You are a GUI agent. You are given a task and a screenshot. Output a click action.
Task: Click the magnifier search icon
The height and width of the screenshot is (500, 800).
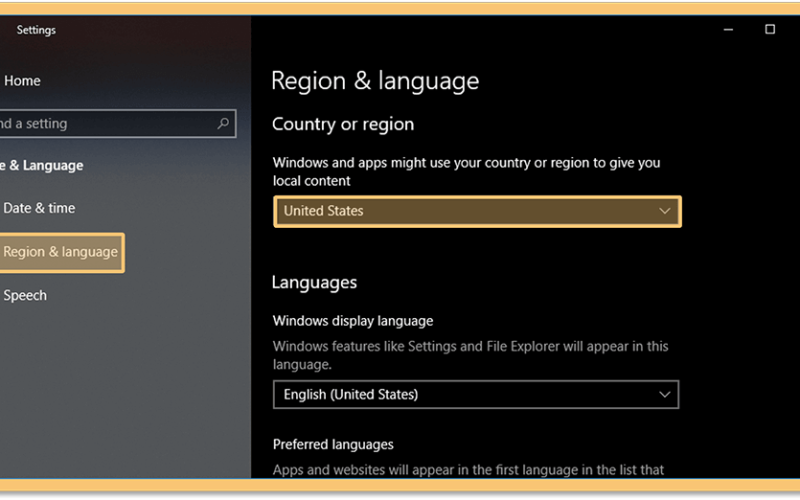(223, 123)
